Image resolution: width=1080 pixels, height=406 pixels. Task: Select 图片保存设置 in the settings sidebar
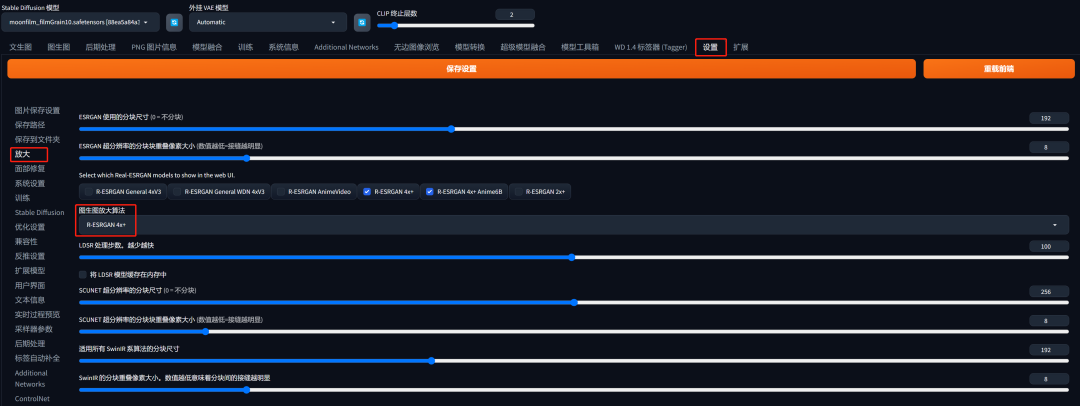point(37,110)
